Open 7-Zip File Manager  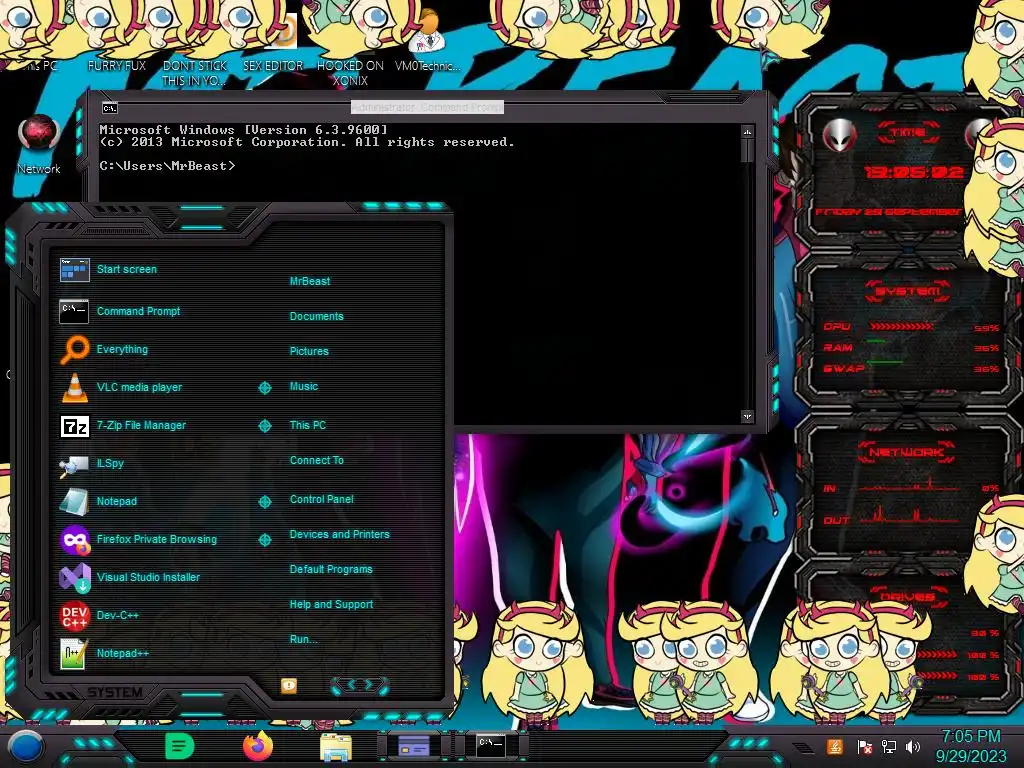pyautogui.click(x=123, y=426)
